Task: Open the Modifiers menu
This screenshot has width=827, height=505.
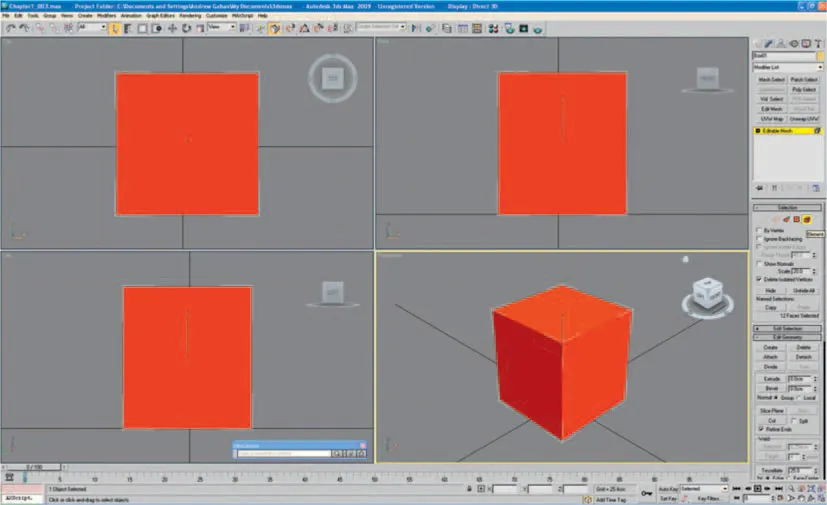Action: pyautogui.click(x=106, y=16)
